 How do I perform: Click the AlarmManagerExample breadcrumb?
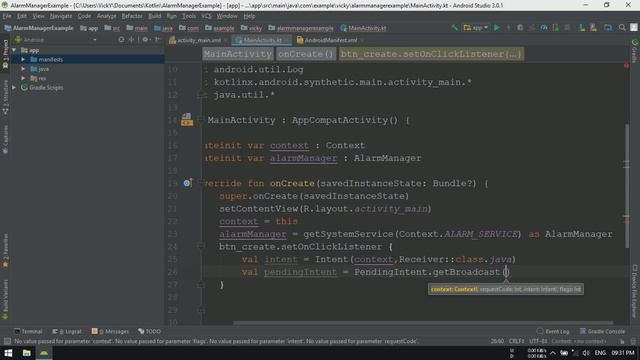pyautogui.click(x=39, y=28)
